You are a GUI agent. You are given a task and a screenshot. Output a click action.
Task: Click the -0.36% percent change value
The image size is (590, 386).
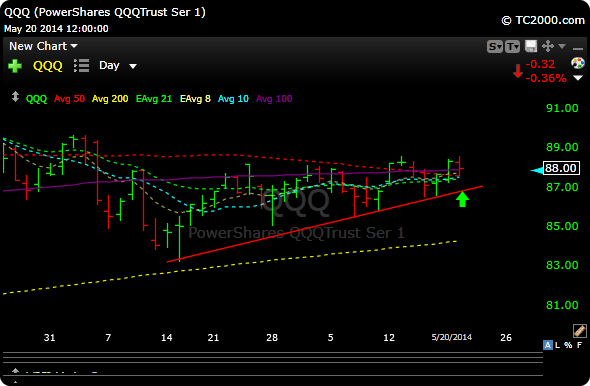546,78
